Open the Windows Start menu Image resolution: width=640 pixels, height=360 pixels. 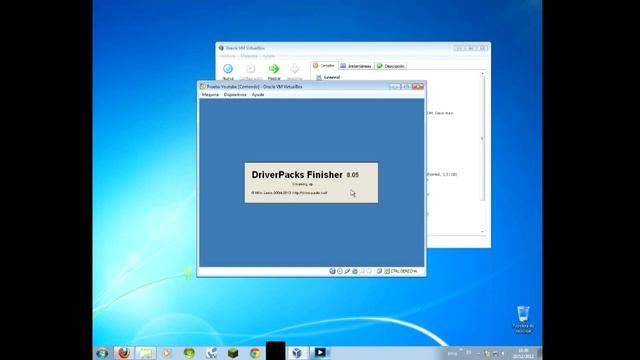point(102,353)
